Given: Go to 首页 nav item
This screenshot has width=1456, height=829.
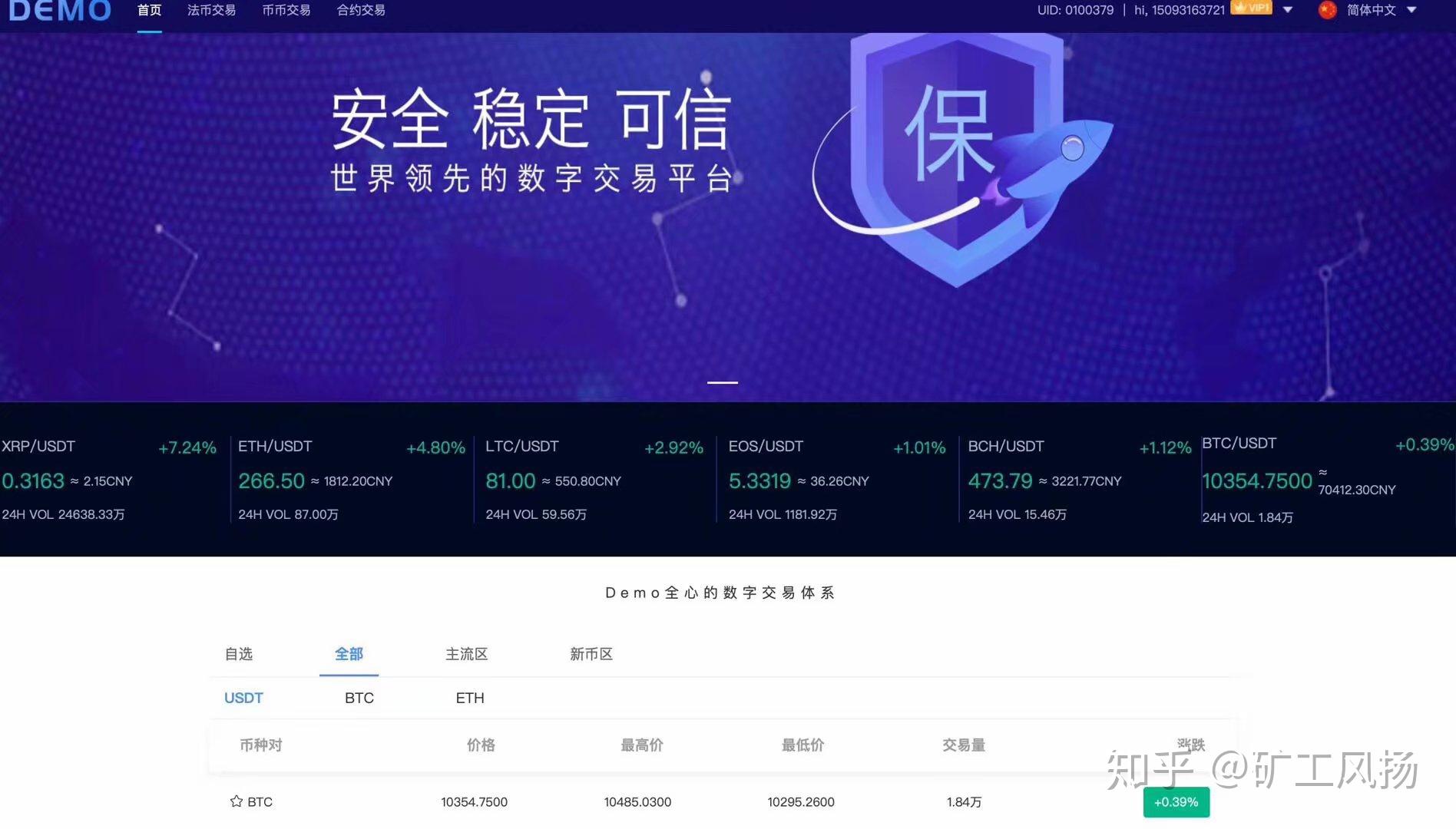Looking at the screenshot, I should 149,10.
